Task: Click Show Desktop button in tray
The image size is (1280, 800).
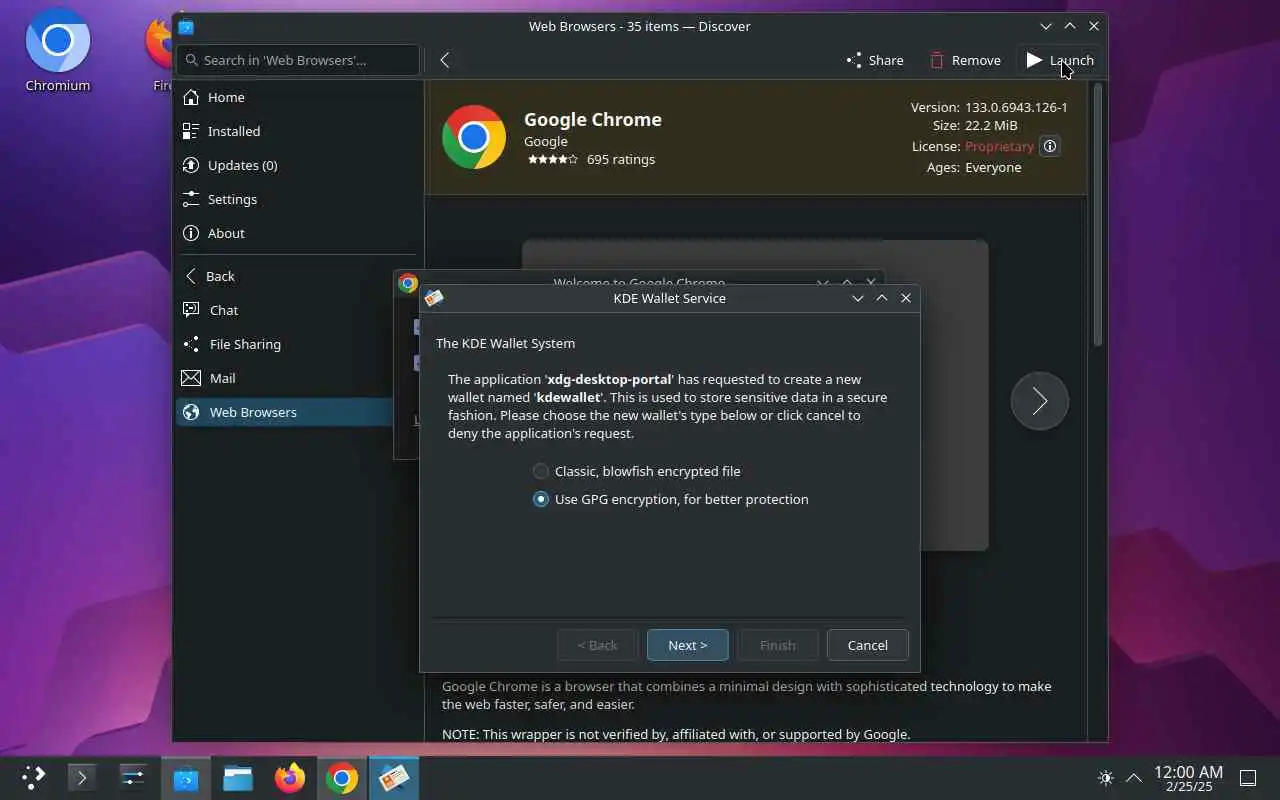Action: point(1248,777)
